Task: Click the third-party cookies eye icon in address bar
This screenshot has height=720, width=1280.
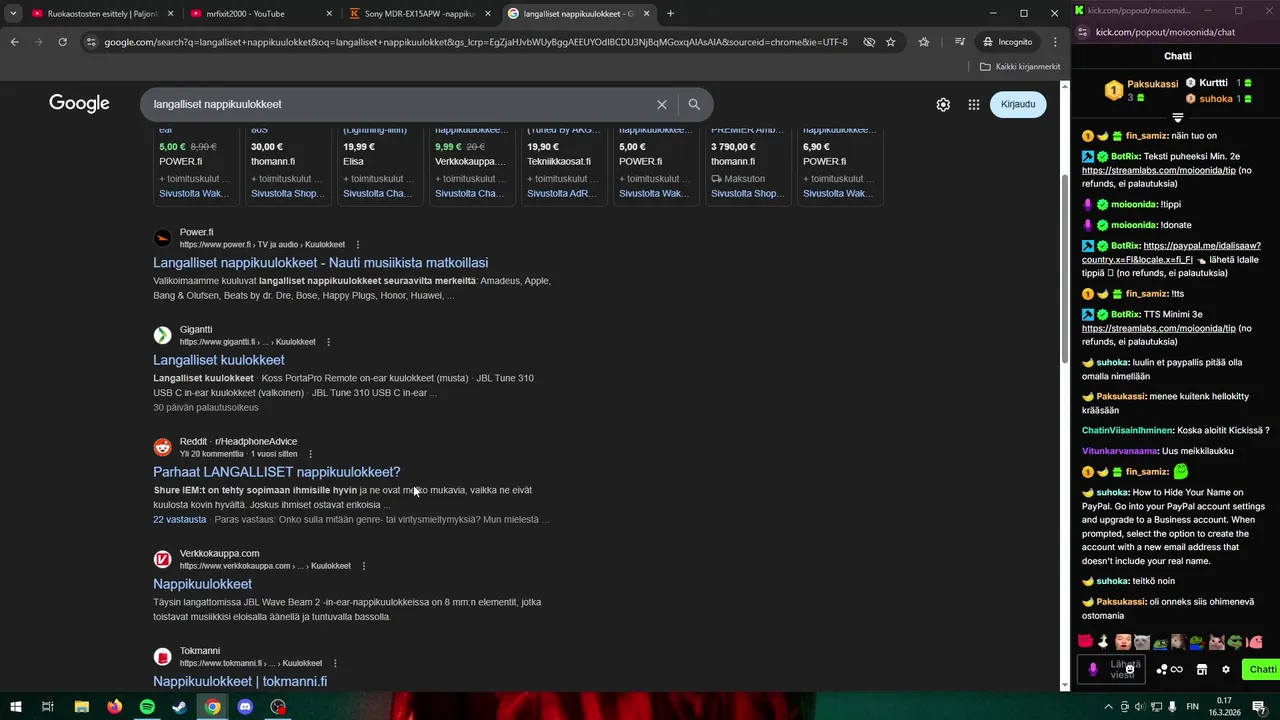Action: tap(869, 42)
